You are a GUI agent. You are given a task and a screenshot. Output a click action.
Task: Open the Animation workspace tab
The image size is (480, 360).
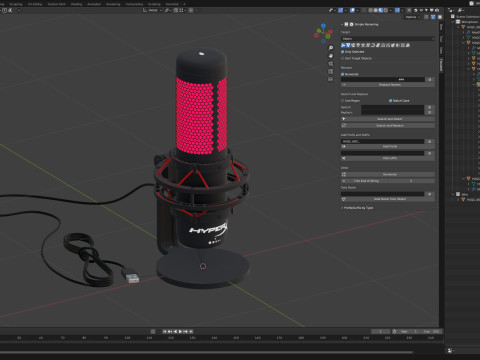[x=94, y=4]
